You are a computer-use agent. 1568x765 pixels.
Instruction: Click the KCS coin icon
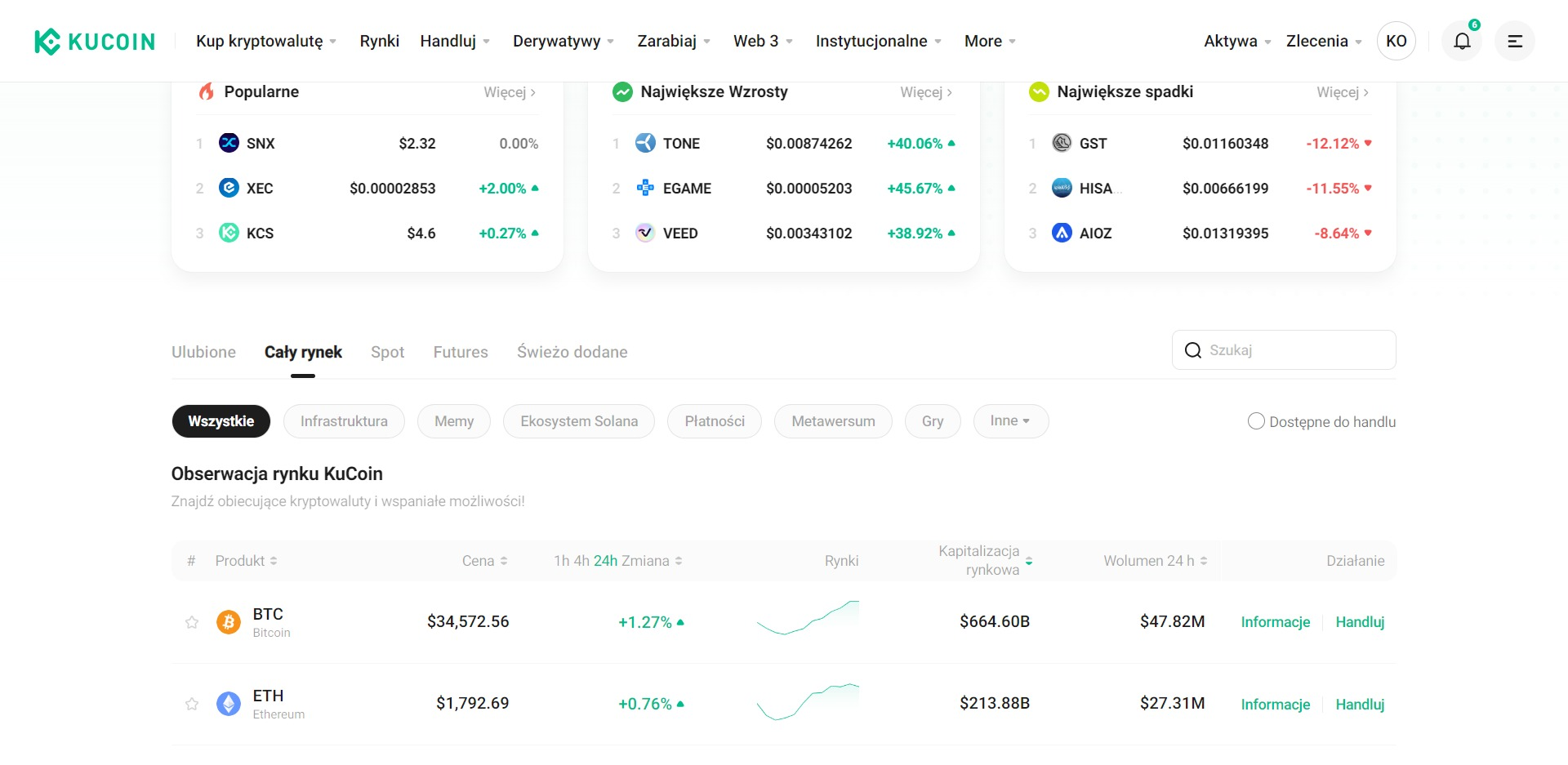pyautogui.click(x=229, y=233)
